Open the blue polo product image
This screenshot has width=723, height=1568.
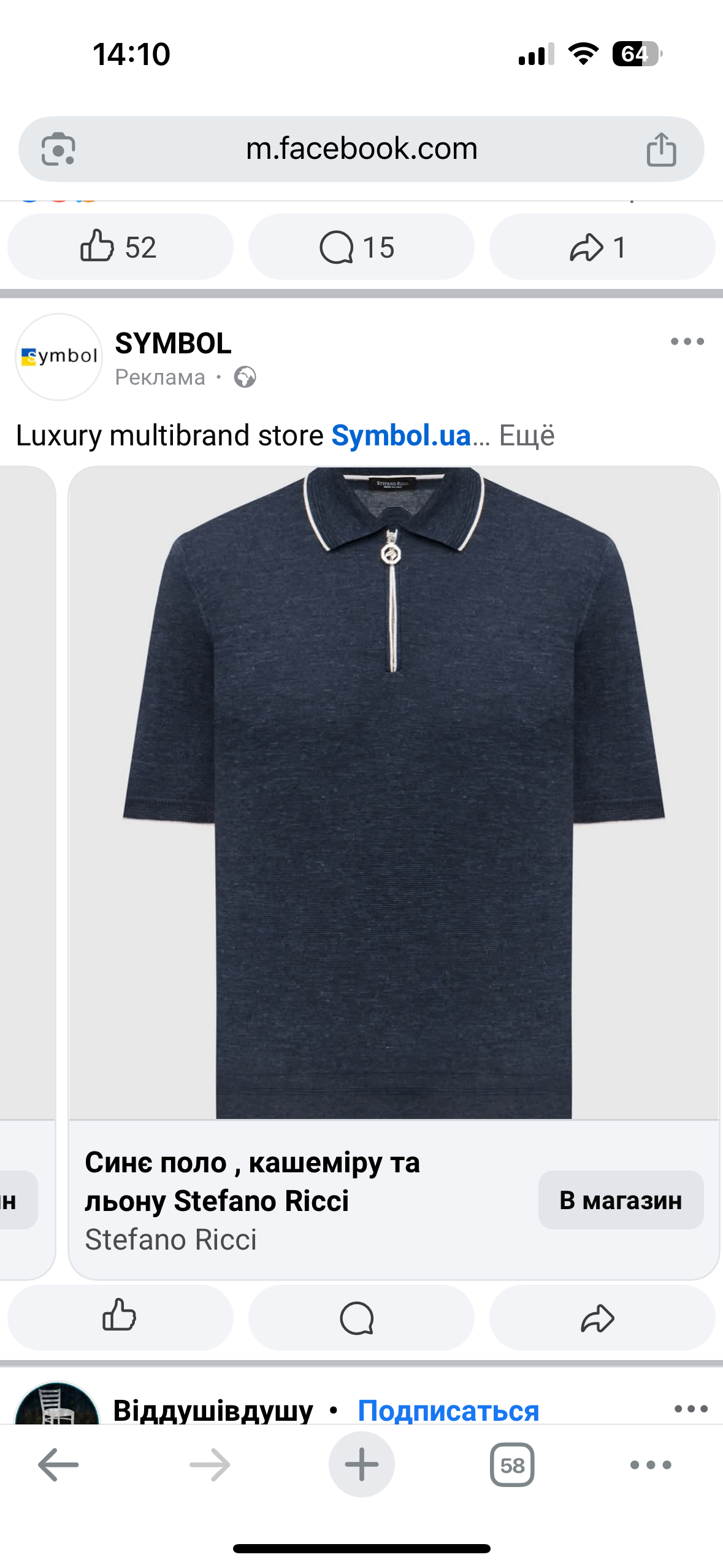tap(394, 793)
